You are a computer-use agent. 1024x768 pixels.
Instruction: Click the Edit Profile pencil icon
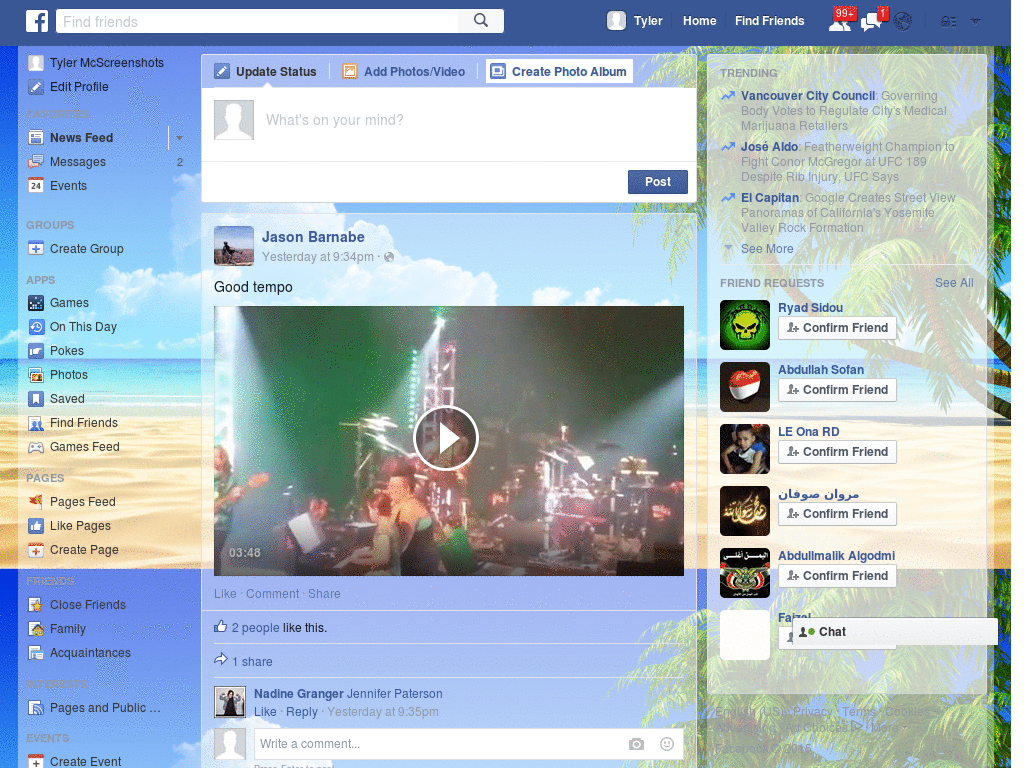point(36,87)
